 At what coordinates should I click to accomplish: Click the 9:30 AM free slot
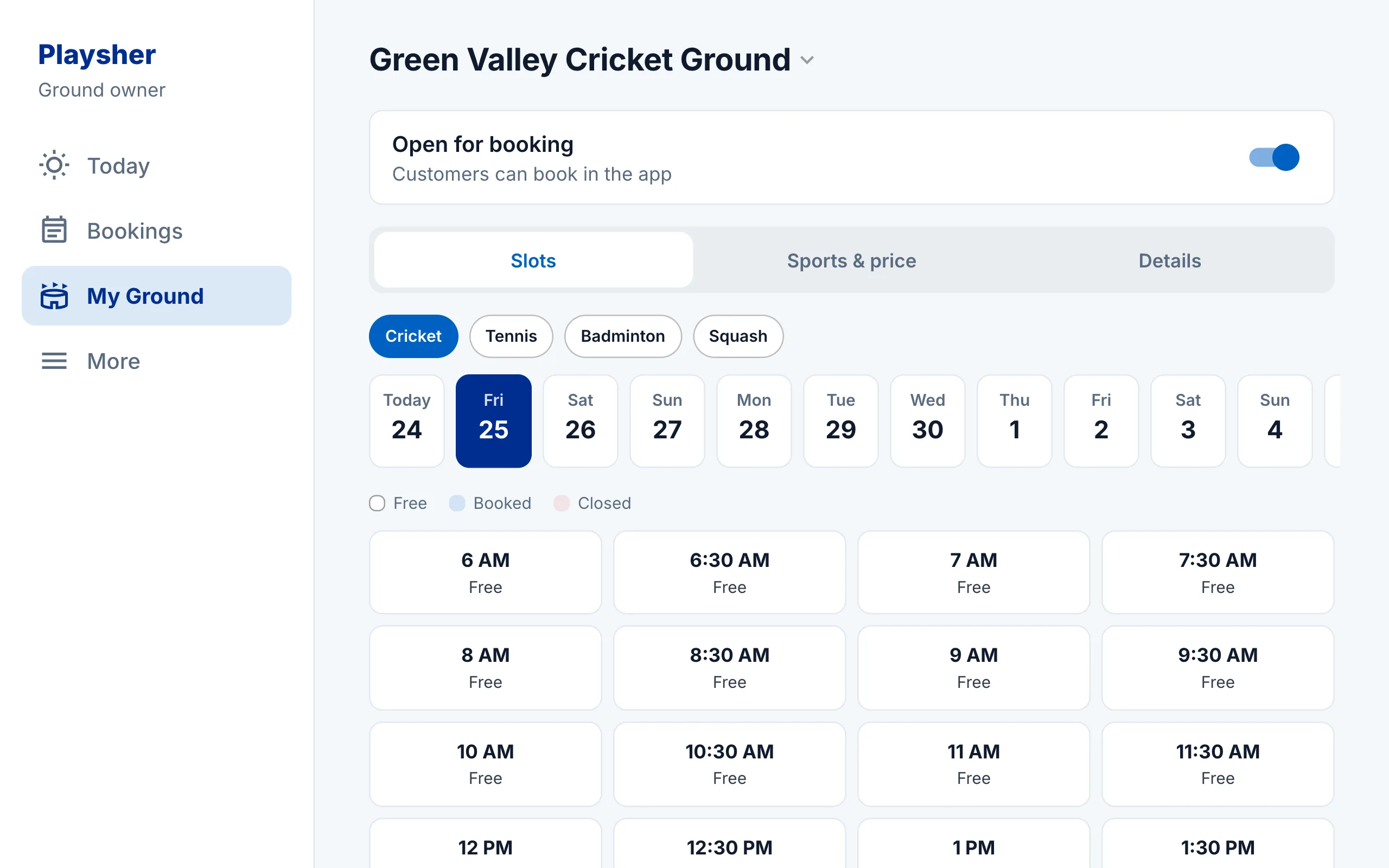(x=1218, y=668)
